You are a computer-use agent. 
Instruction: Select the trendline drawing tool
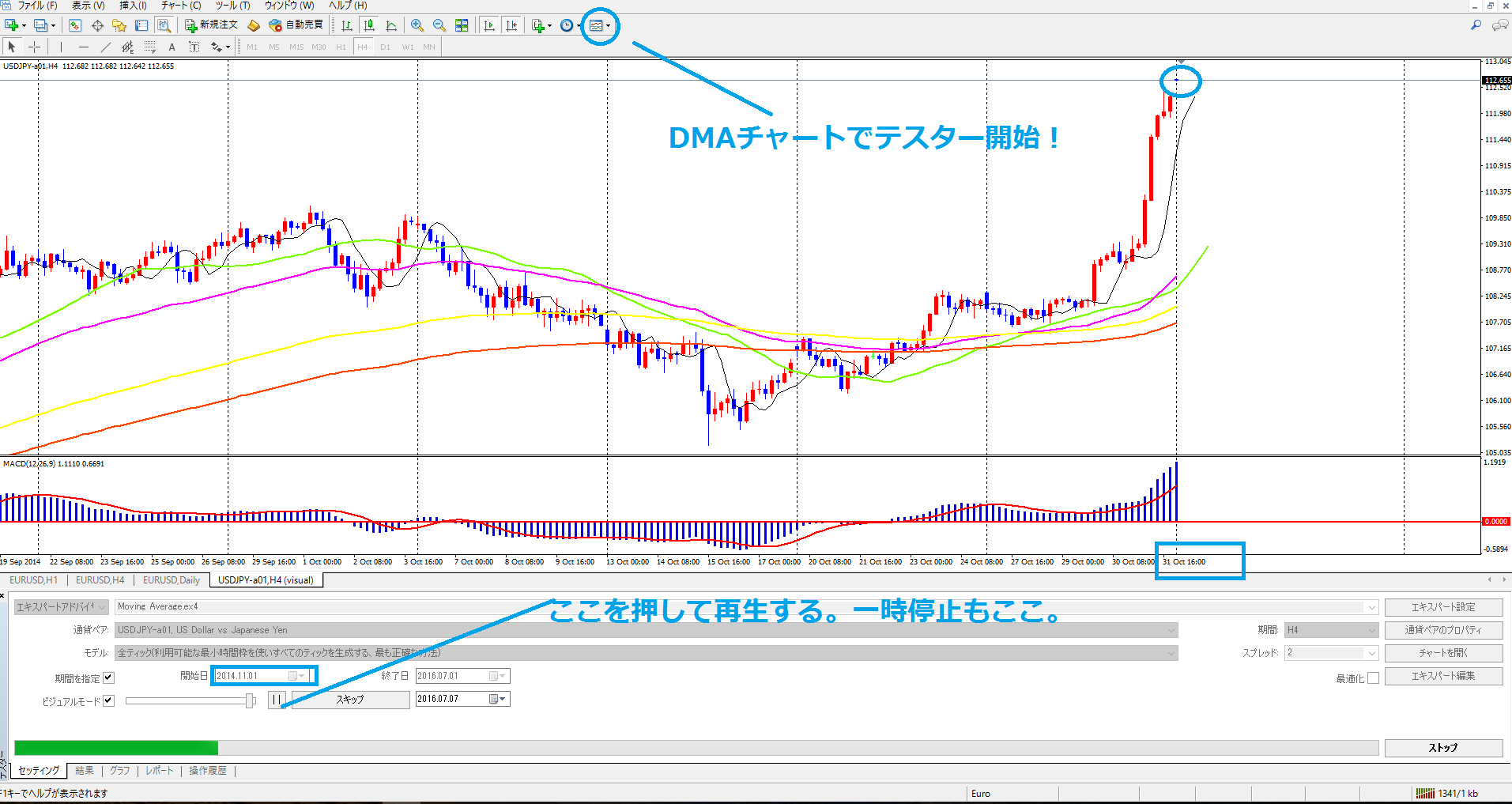click(x=105, y=47)
